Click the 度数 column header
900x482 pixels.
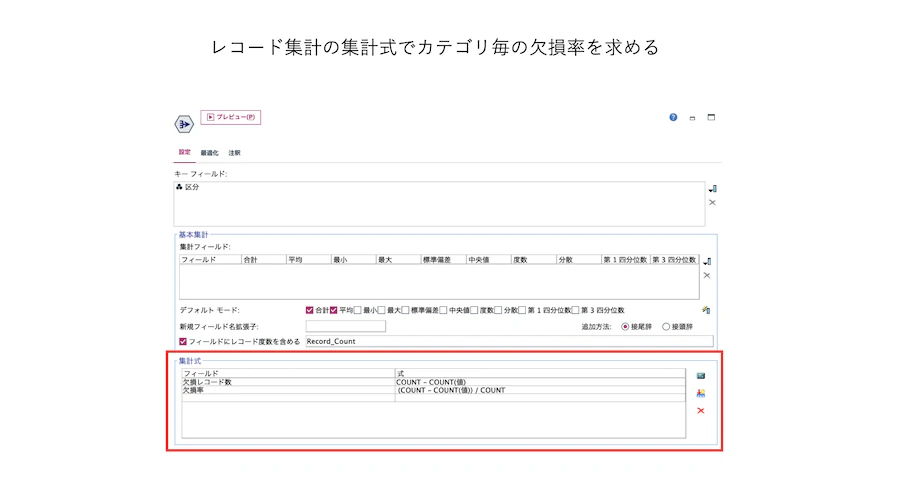pyautogui.click(x=533, y=260)
